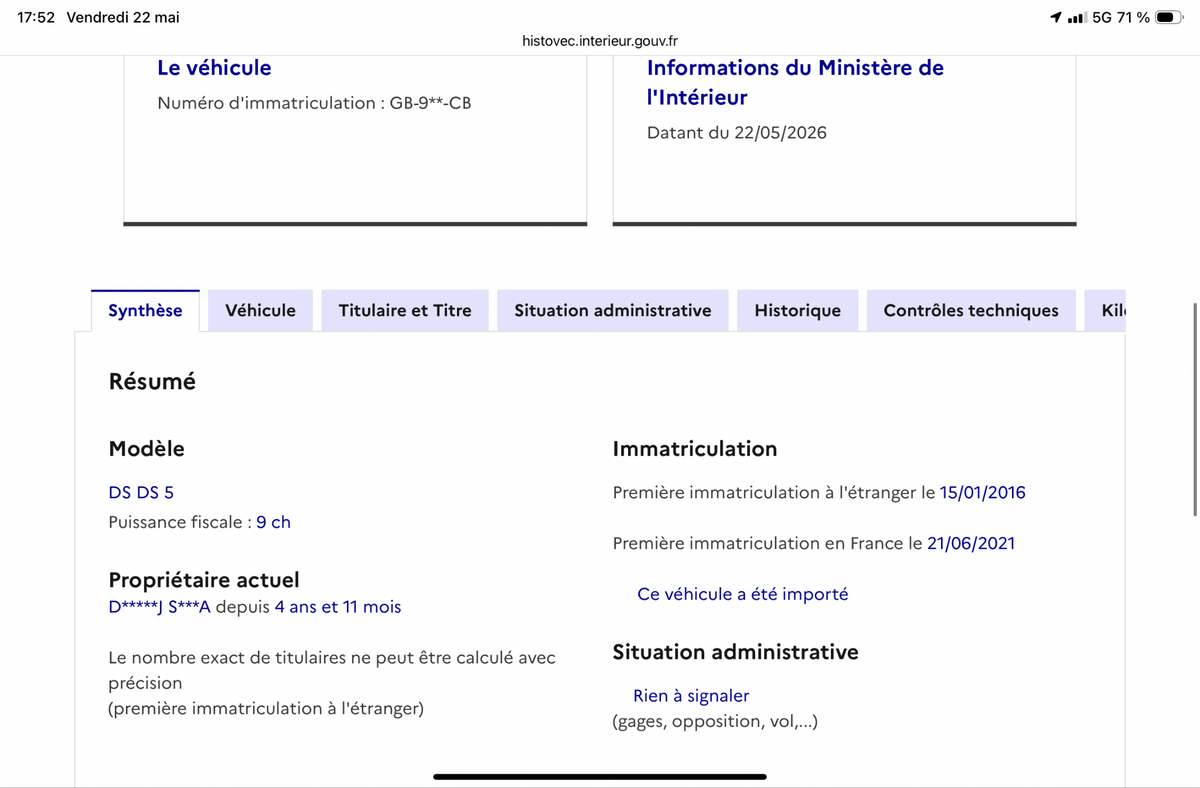Click French registration date 21/06/2021
1200x788 pixels.
tap(971, 543)
